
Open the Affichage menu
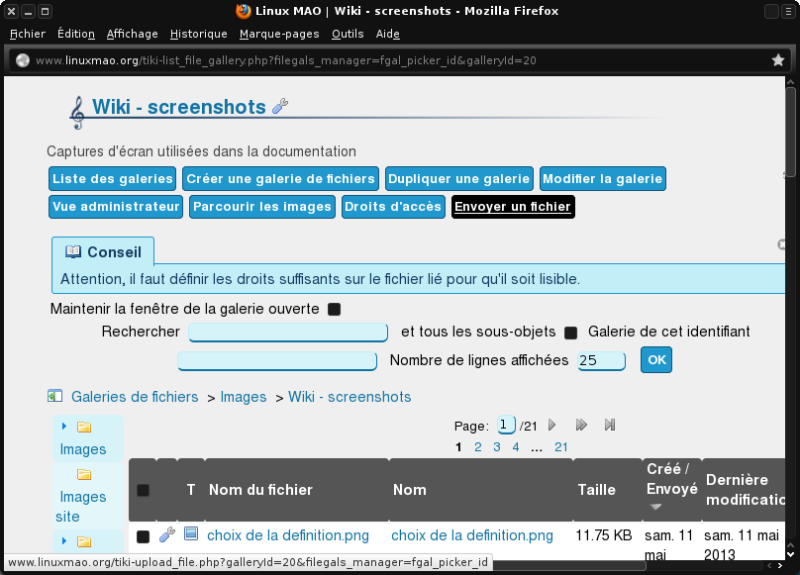(132, 34)
